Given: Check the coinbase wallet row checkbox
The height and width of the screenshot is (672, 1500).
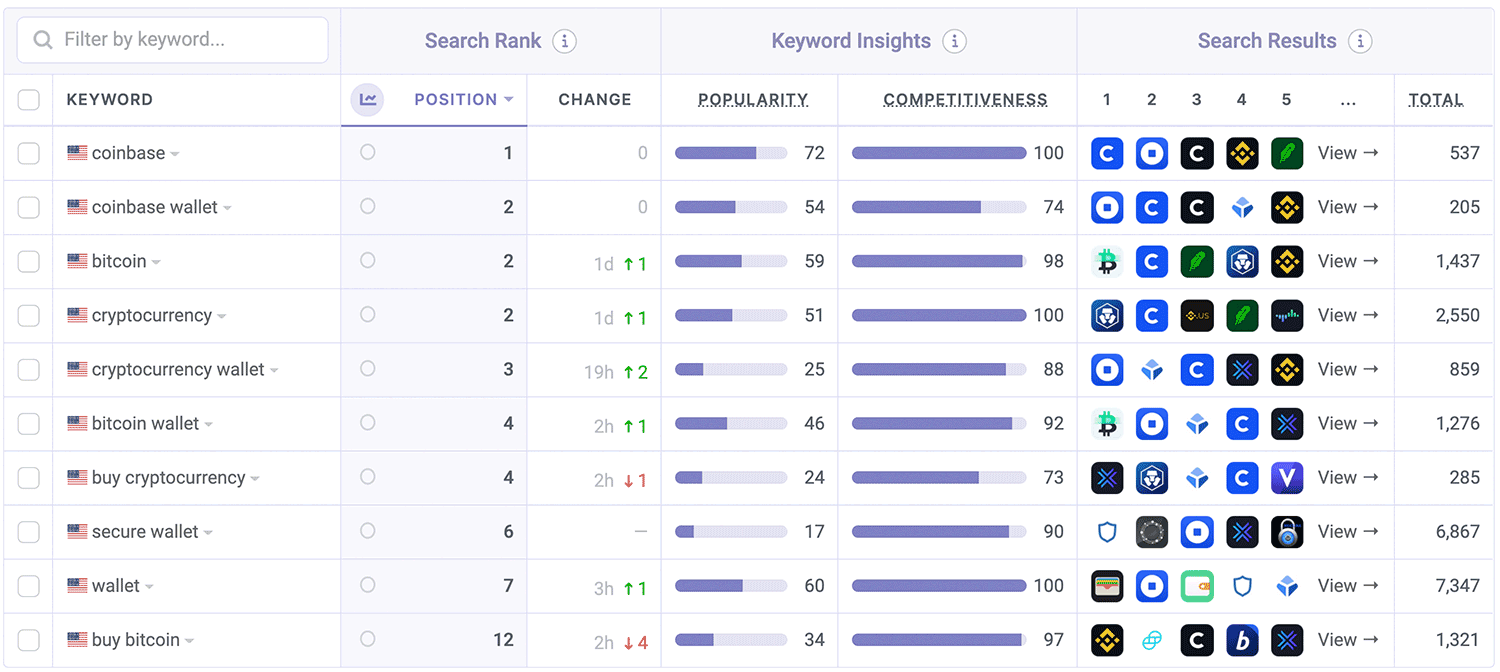Looking at the screenshot, I should coord(29,207).
